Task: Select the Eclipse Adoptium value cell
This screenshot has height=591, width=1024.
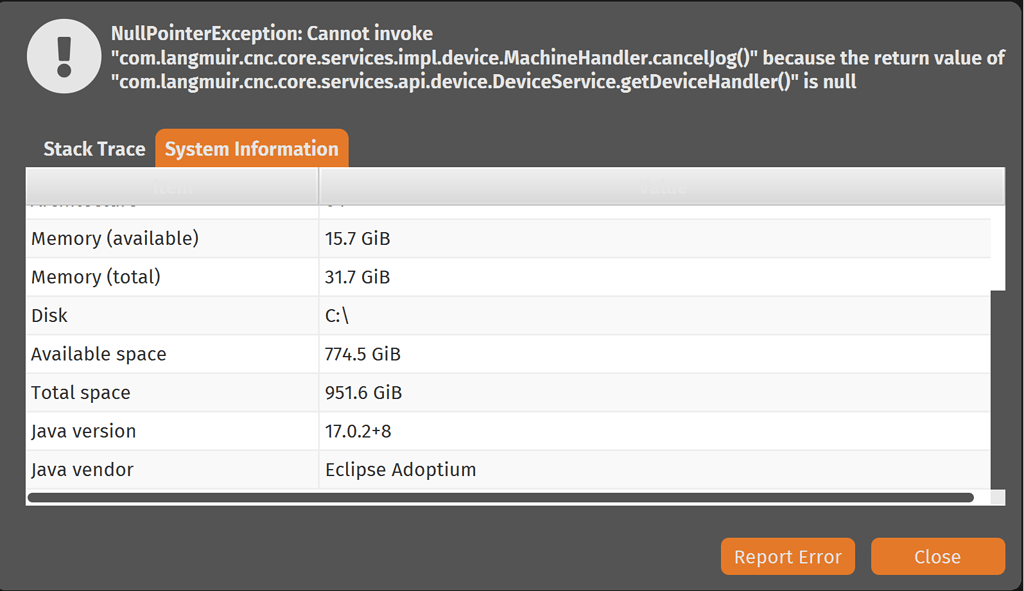Action: click(400, 470)
